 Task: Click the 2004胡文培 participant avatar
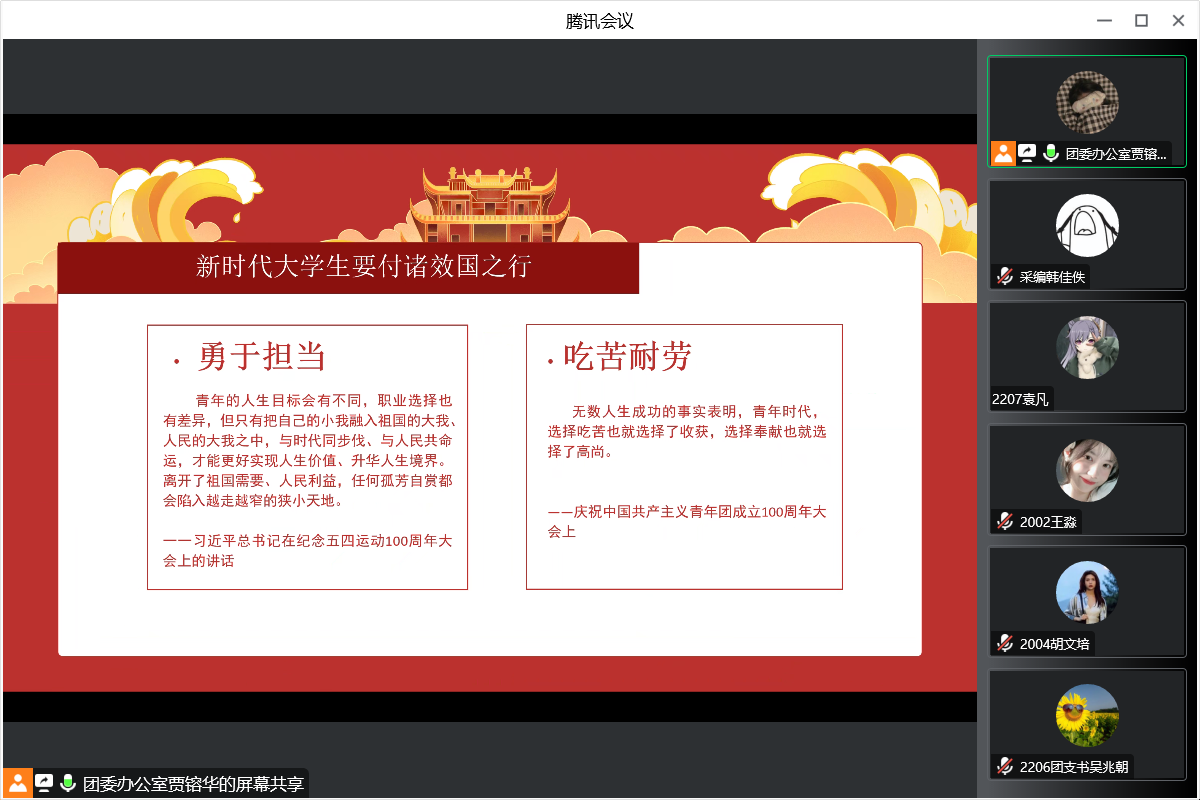pos(1087,592)
